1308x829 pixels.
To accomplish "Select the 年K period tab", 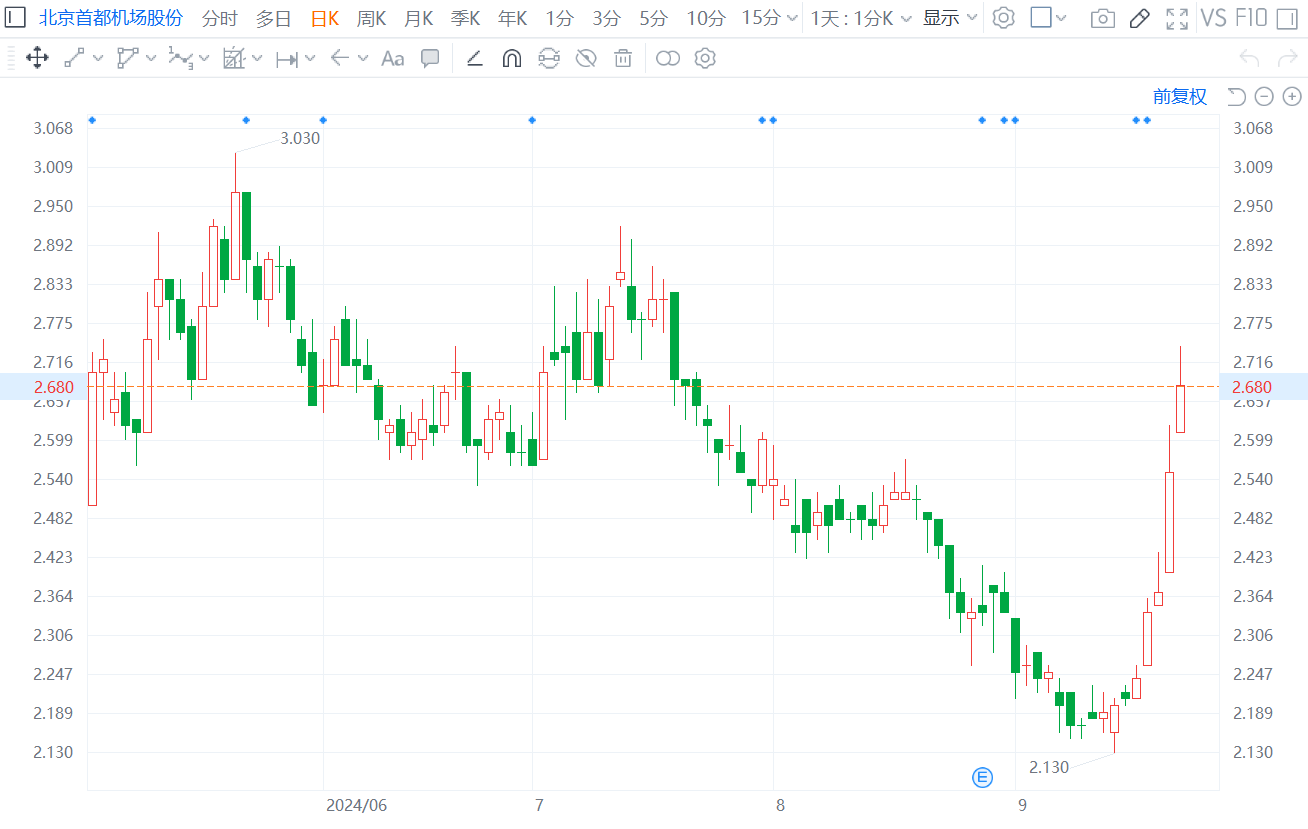I will [x=513, y=18].
